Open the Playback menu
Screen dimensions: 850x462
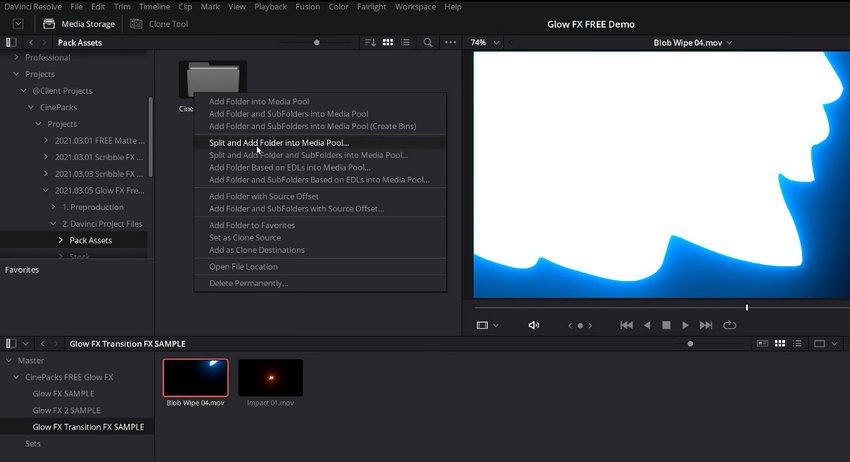pos(271,7)
